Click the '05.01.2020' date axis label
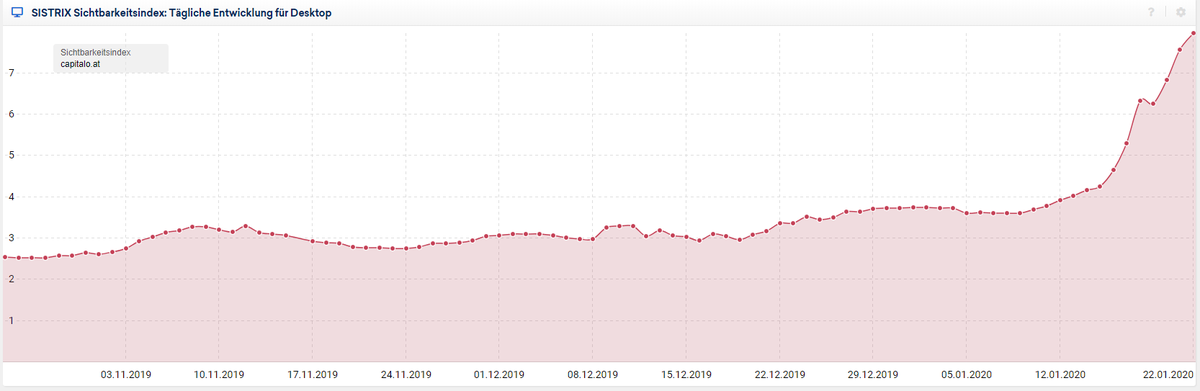Image resolution: width=1200 pixels, height=391 pixels. (x=967, y=375)
